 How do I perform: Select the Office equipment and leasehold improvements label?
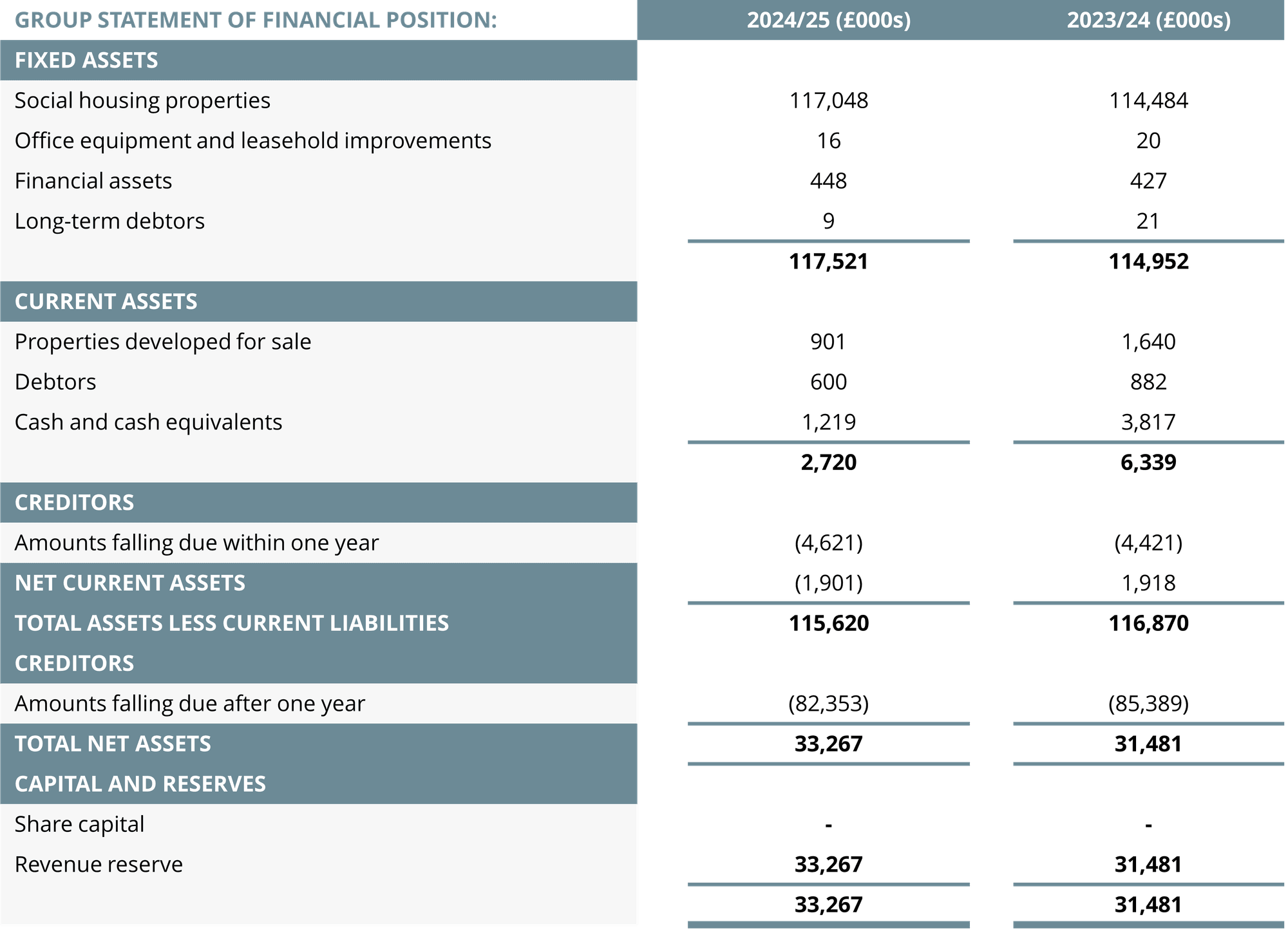[x=252, y=140]
